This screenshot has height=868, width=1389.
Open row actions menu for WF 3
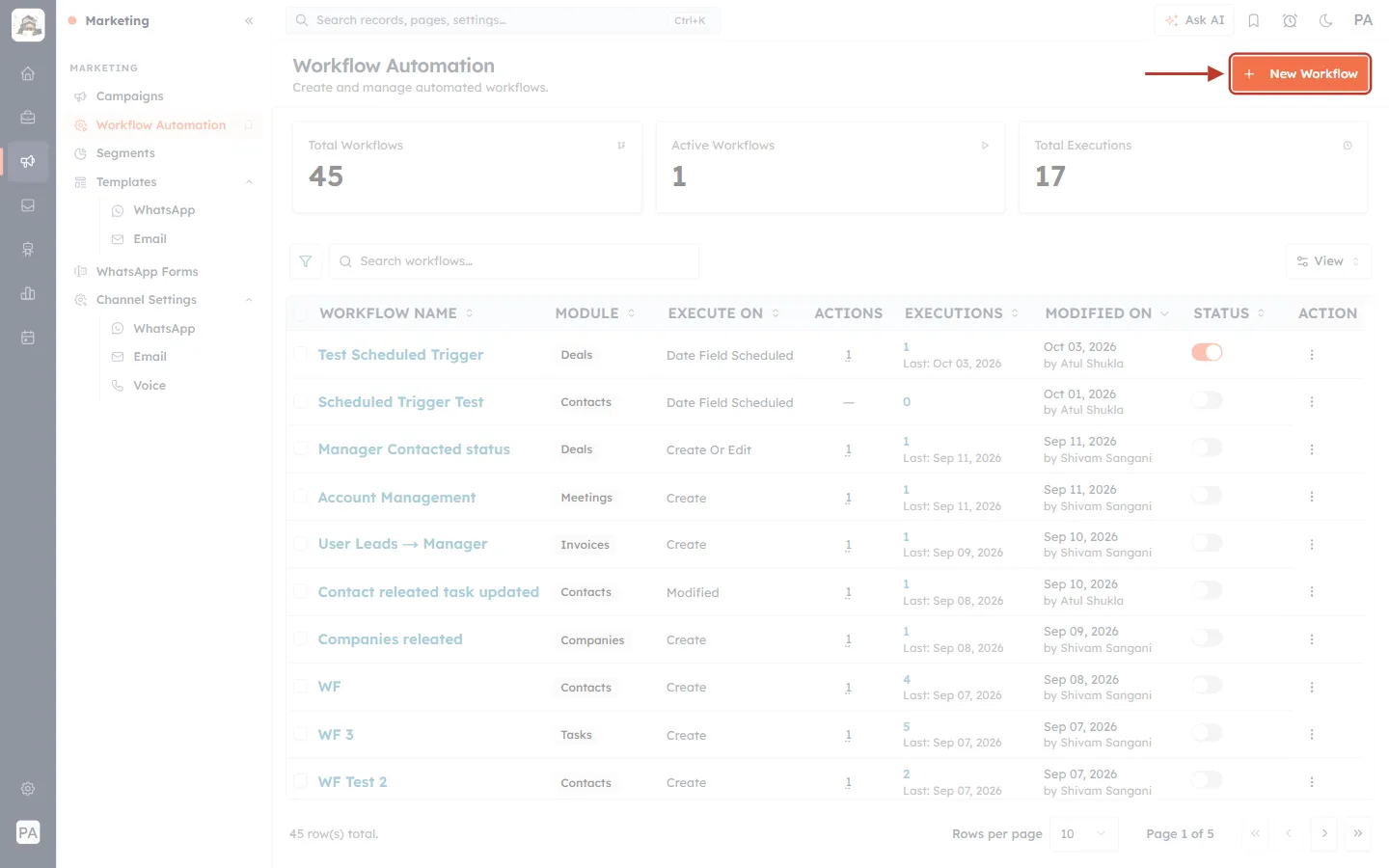(1312, 735)
